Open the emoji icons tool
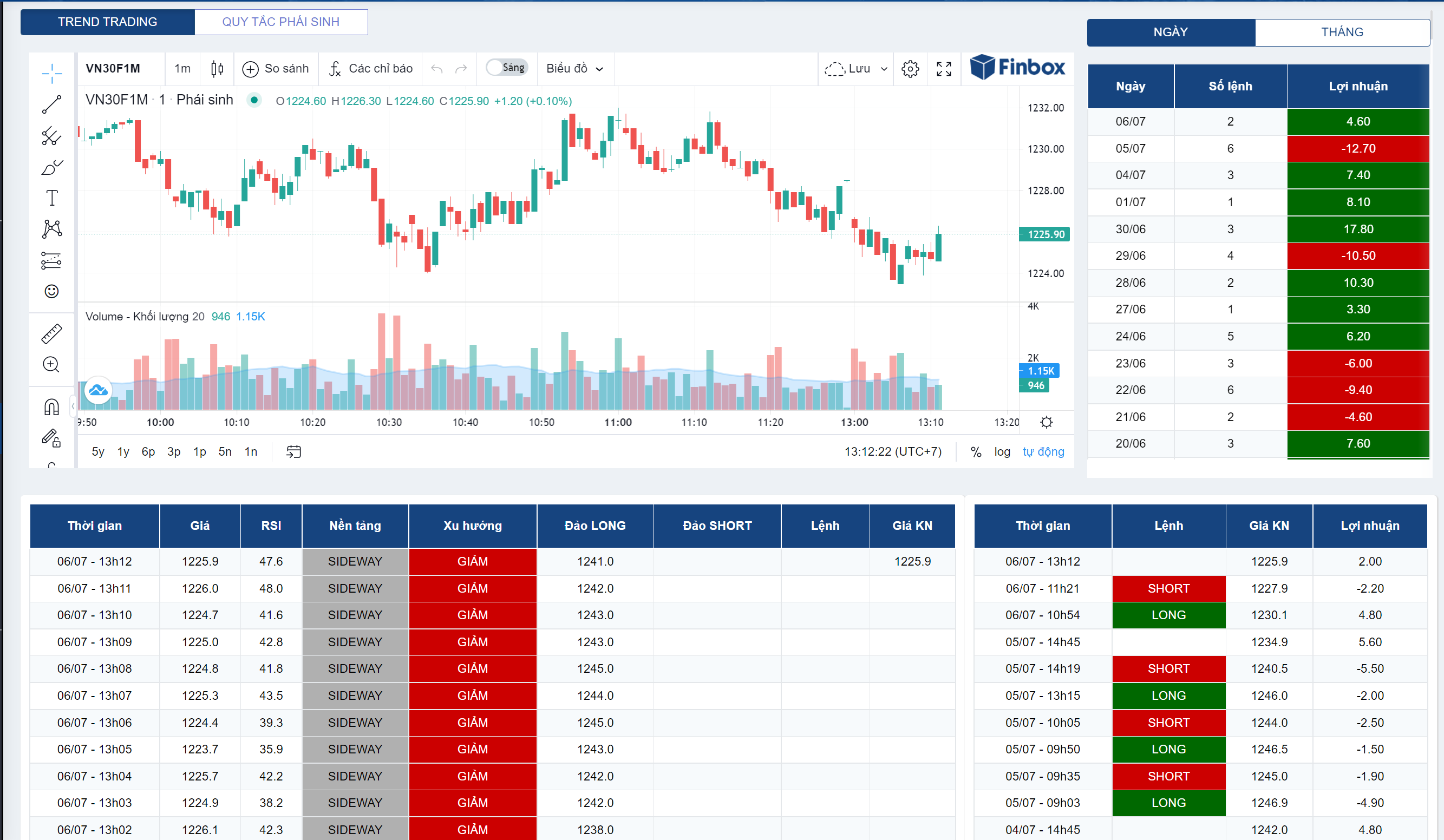The height and width of the screenshot is (840, 1444). tap(51, 292)
